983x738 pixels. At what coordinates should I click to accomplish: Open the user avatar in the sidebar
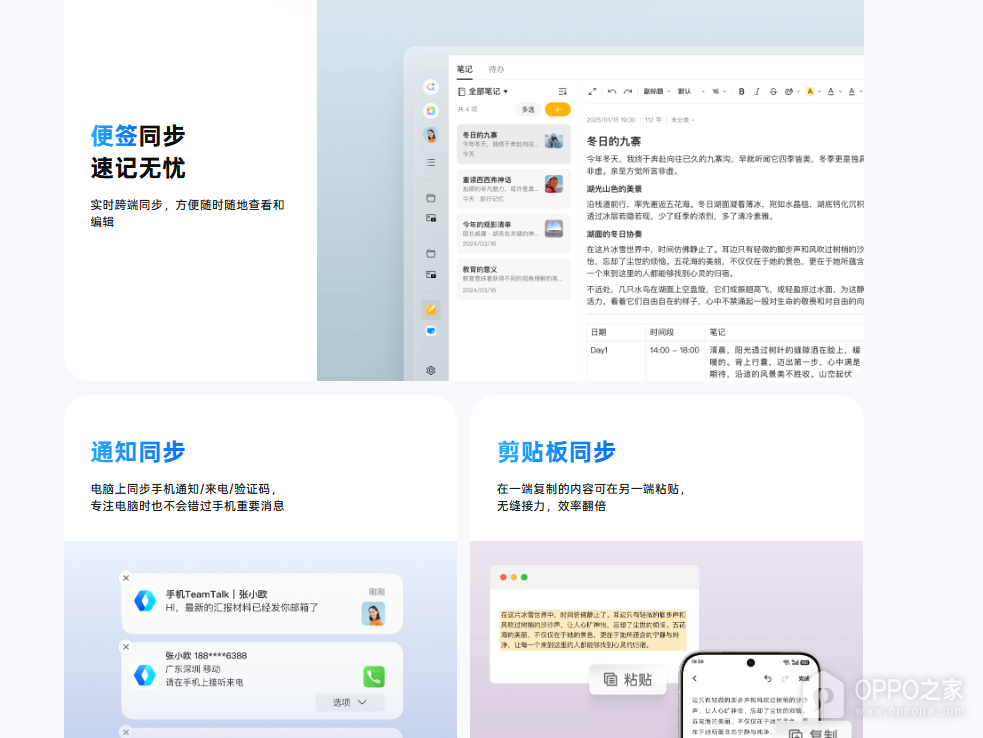[431, 135]
